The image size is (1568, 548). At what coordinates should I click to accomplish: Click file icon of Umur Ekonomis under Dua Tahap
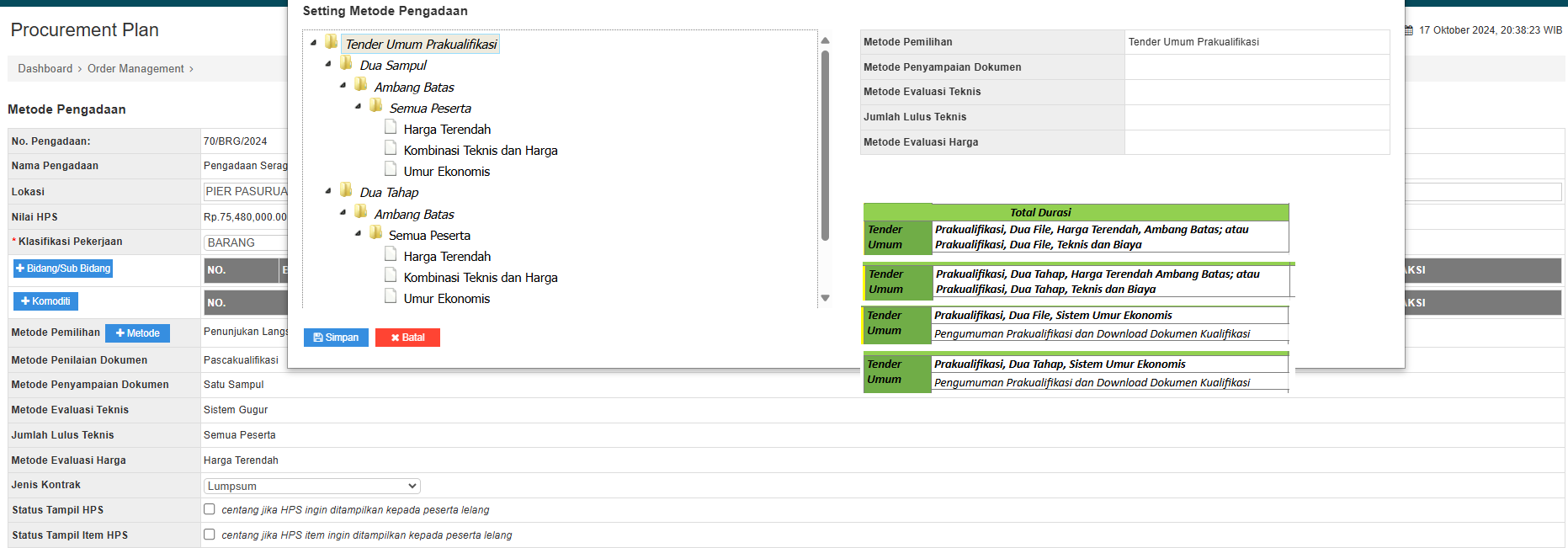coord(391,296)
